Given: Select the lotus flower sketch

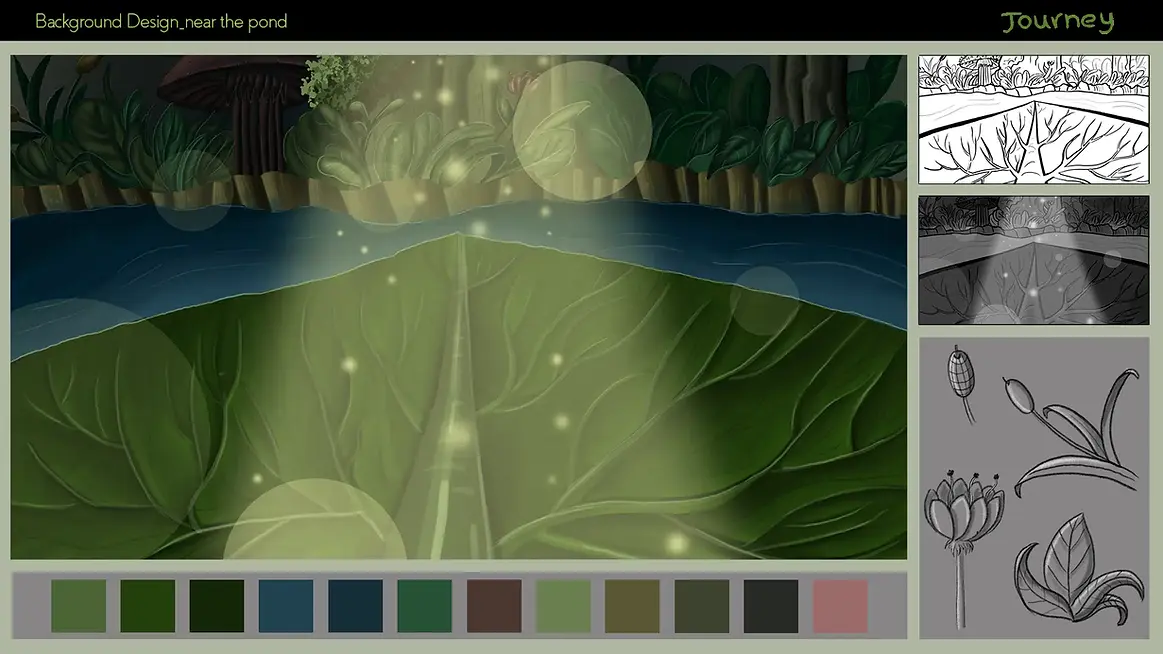Looking at the screenshot, I should click(962, 547).
